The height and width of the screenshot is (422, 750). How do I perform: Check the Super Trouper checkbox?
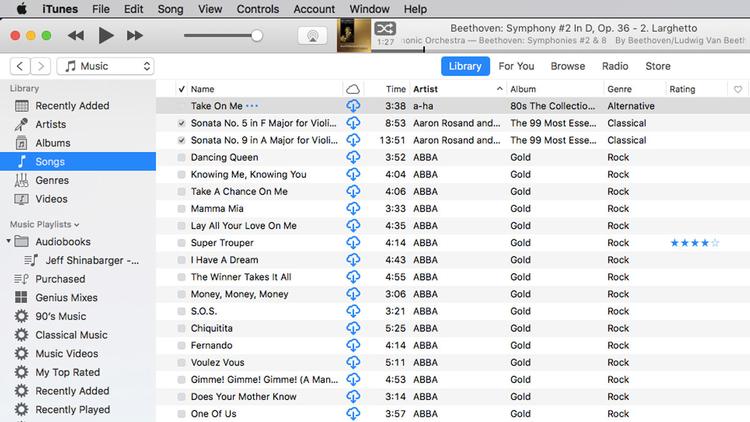[181, 243]
